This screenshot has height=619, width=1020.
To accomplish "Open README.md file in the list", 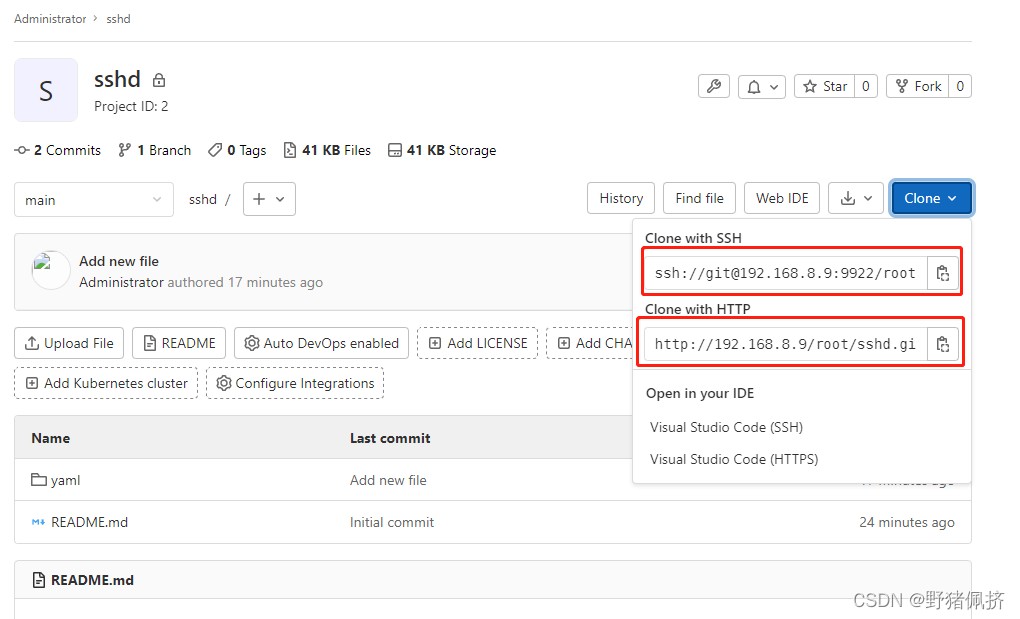I will click(89, 522).
